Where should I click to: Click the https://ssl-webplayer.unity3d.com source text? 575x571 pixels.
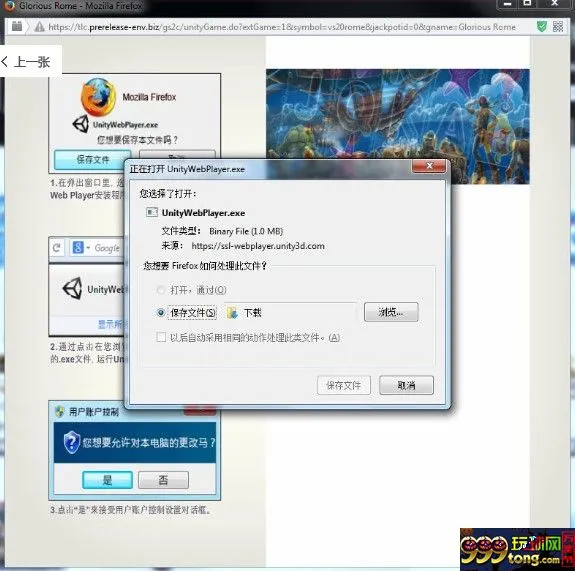click(x=258, y=246)
